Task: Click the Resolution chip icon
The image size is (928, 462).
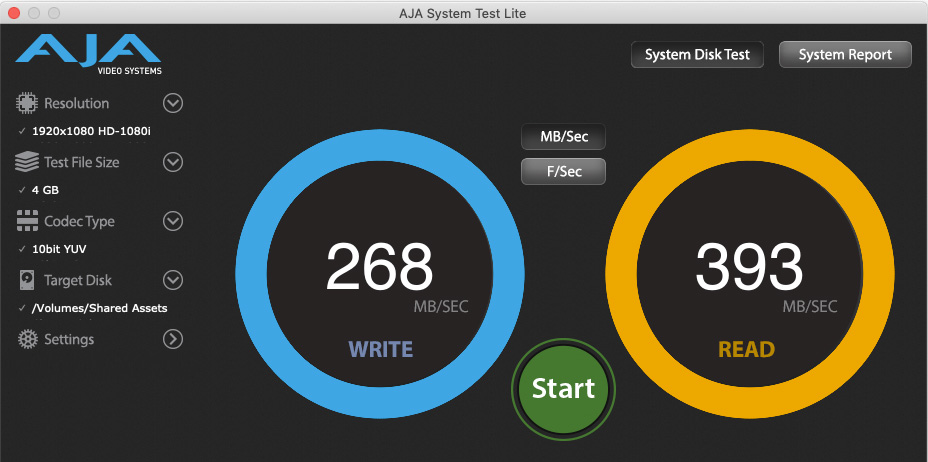Action: pyautogui.click(x=27, y=104)
